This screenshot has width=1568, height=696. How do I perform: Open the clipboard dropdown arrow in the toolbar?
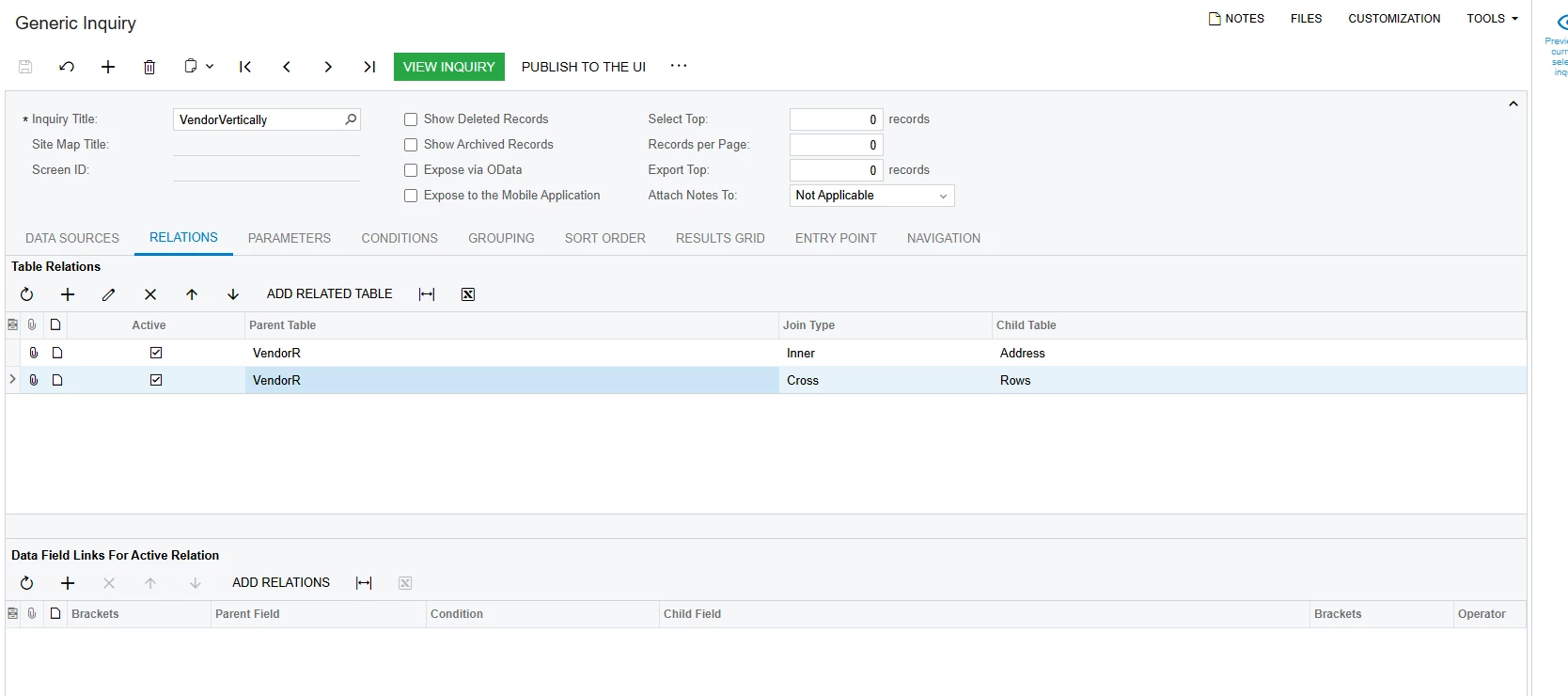click(x=210, y=66)
